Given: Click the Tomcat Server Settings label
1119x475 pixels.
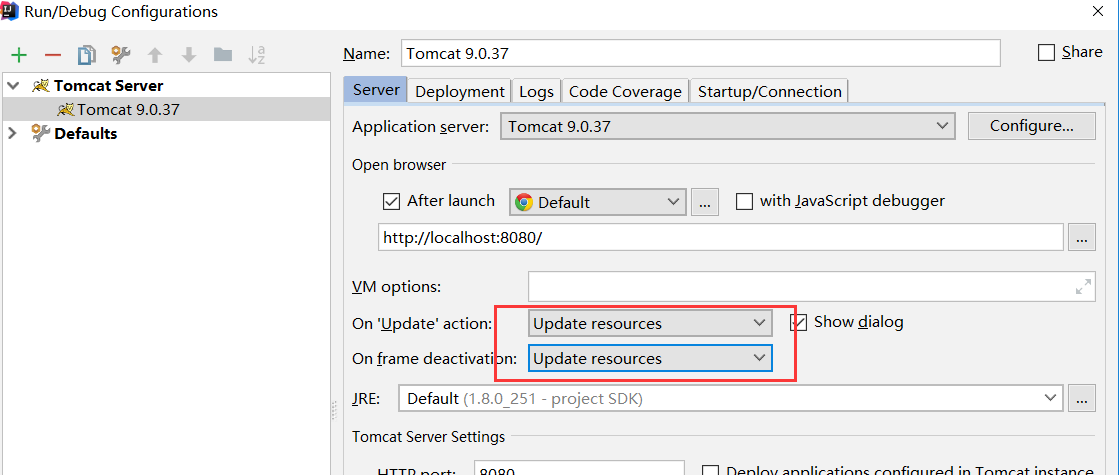Looking at the screenshot, I should [x=428, y=436].
